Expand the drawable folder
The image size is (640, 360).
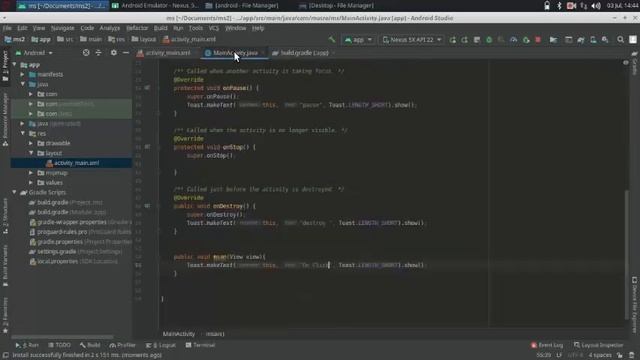tap(31, 143)
